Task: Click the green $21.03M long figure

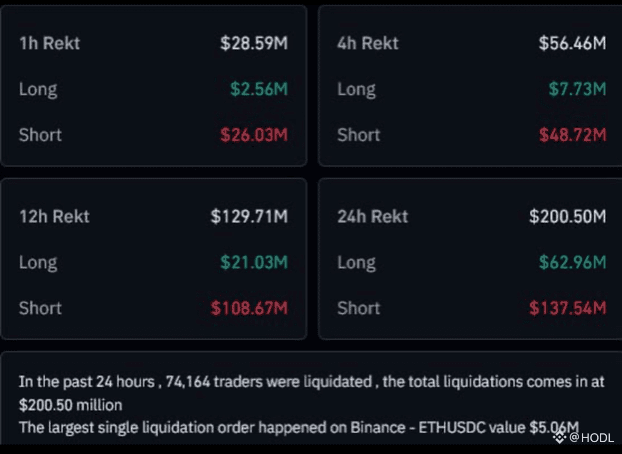Action: (x=254, y=262)
